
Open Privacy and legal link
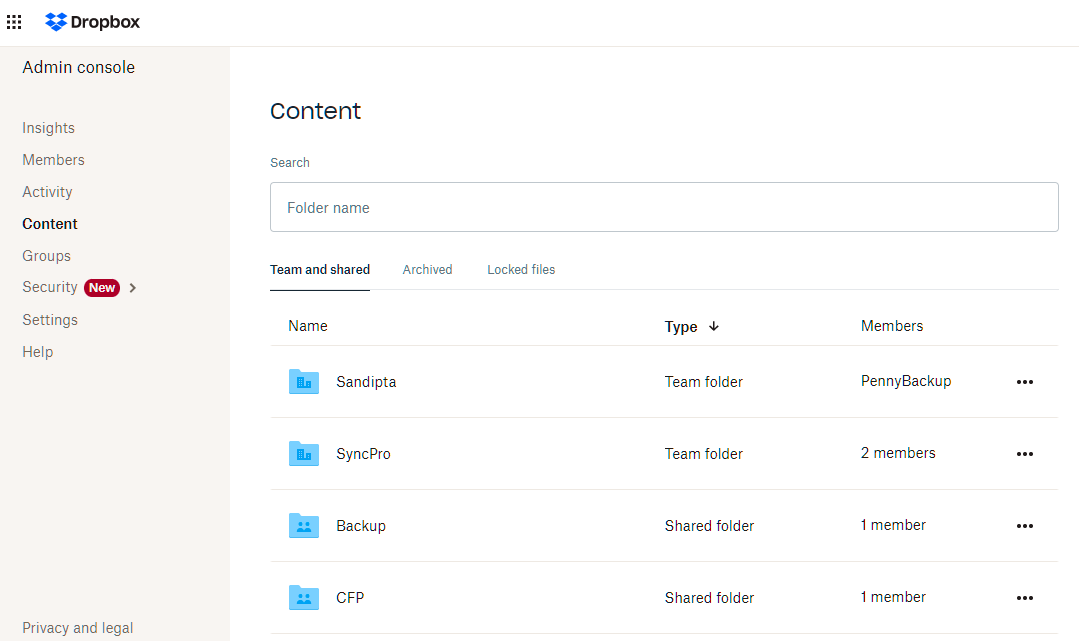pos(77,628)
